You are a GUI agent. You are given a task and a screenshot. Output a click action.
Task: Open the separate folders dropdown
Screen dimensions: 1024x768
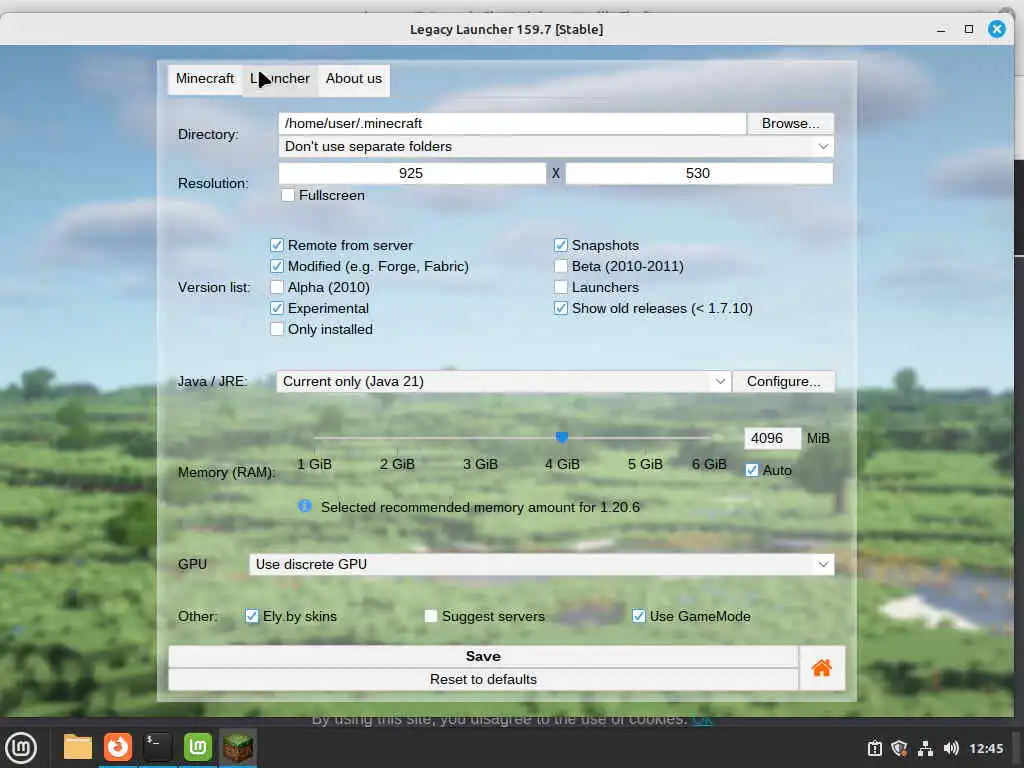point(556,146)
